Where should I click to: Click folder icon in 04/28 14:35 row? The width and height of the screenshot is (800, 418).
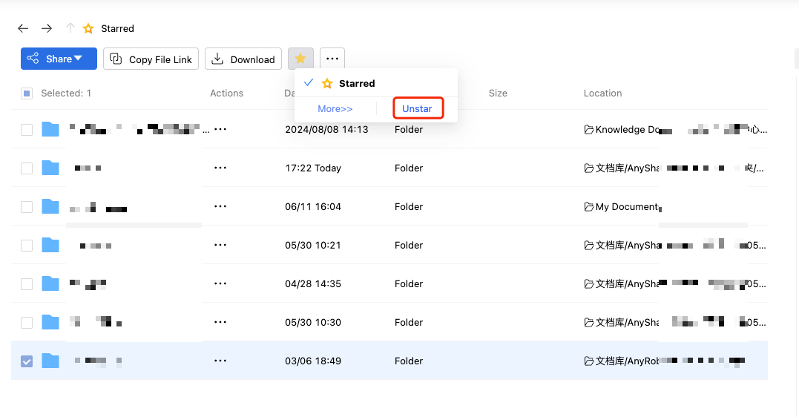[51, 284]
